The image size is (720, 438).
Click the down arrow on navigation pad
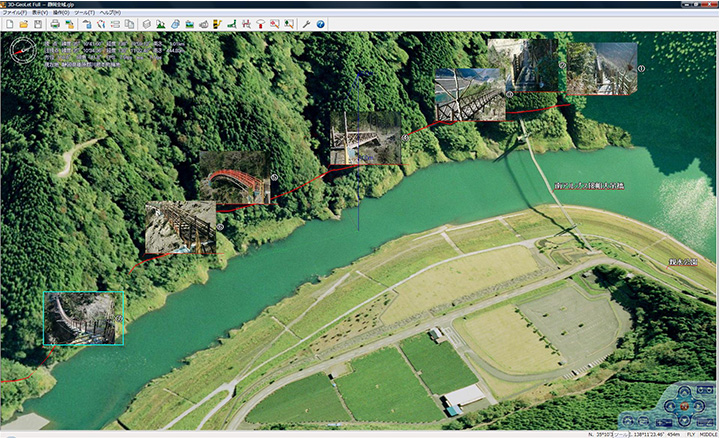tap(685, 420)
